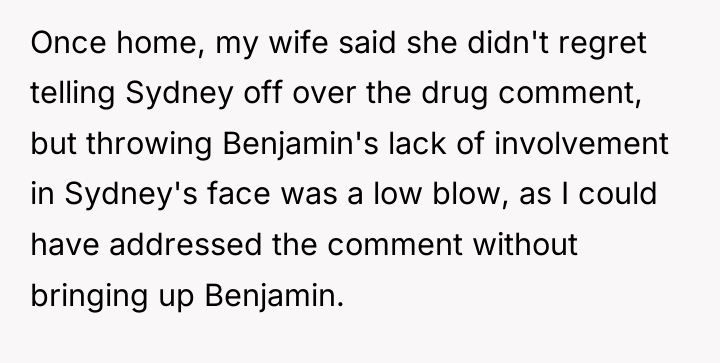The height and width of the screenshot is (363, 720).
Task: Click the word "could" in the paragraph
Action: (618, 194)
